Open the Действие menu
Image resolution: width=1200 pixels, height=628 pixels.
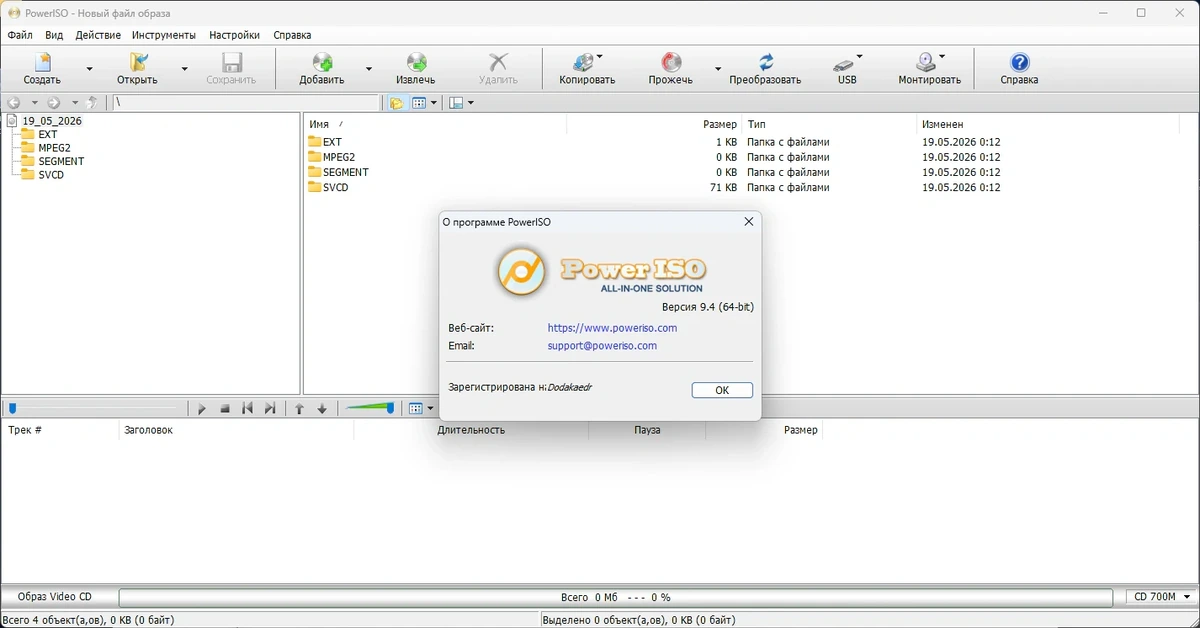tap(98, 35)
